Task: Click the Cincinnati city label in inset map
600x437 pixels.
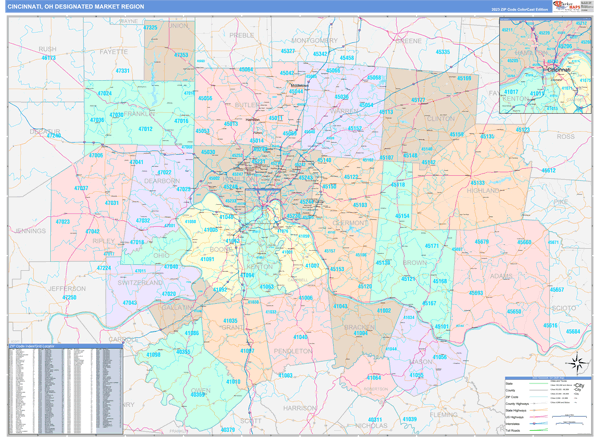Action: tap(559, 70)
